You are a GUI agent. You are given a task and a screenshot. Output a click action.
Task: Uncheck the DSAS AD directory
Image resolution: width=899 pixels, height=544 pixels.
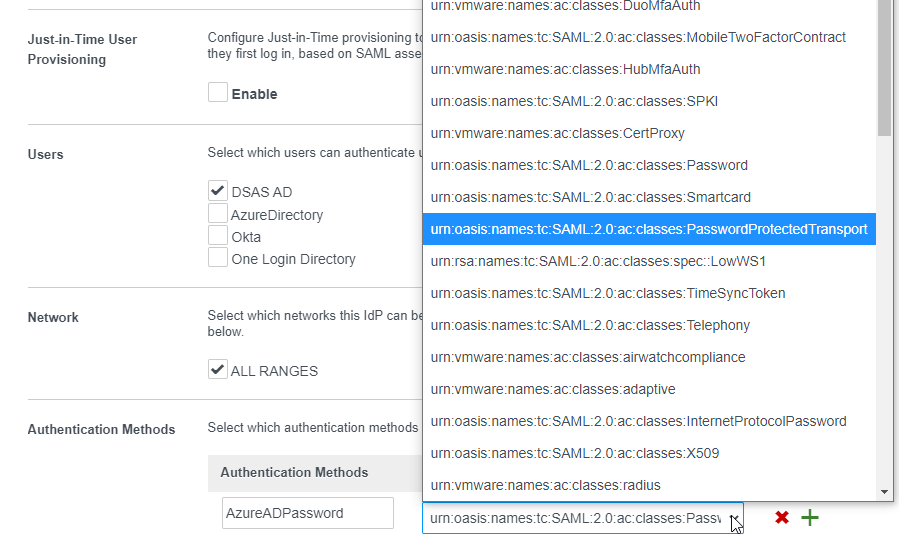(218, 190)
